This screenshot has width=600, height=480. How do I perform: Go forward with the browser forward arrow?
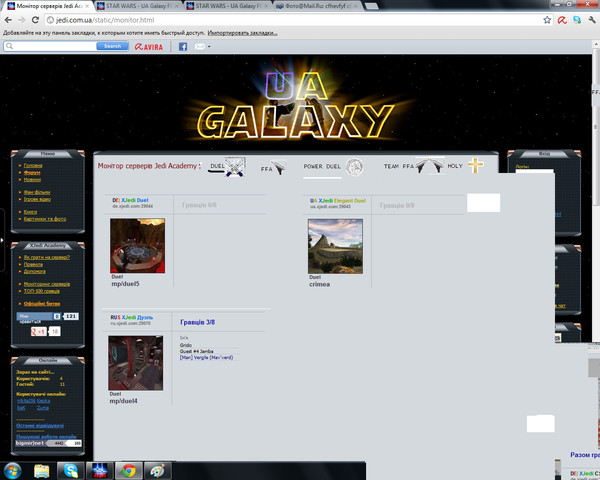click(x=21, y=20)
